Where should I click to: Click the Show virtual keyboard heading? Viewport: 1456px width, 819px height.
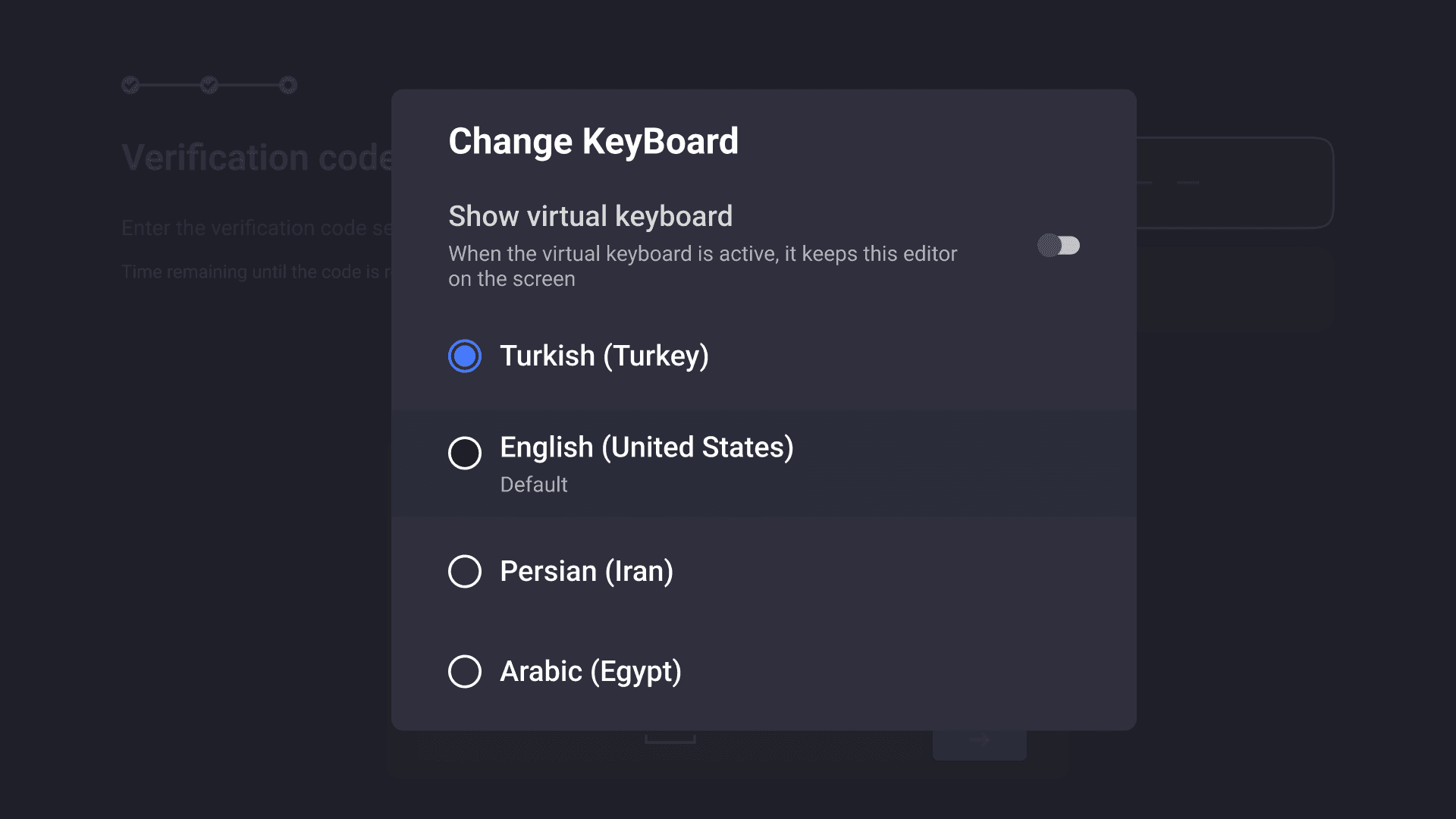[x=591, y=216]
